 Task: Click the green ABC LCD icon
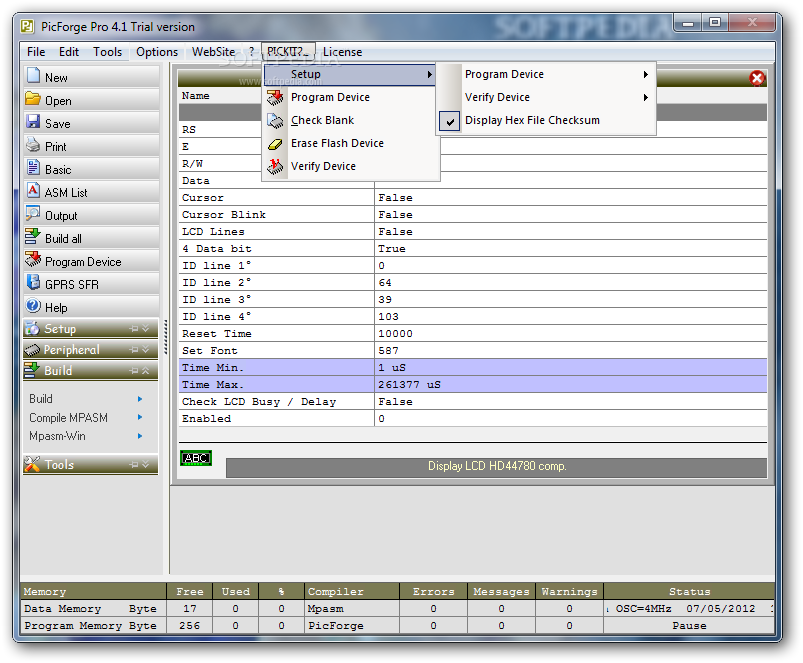(x=196, y=458)
